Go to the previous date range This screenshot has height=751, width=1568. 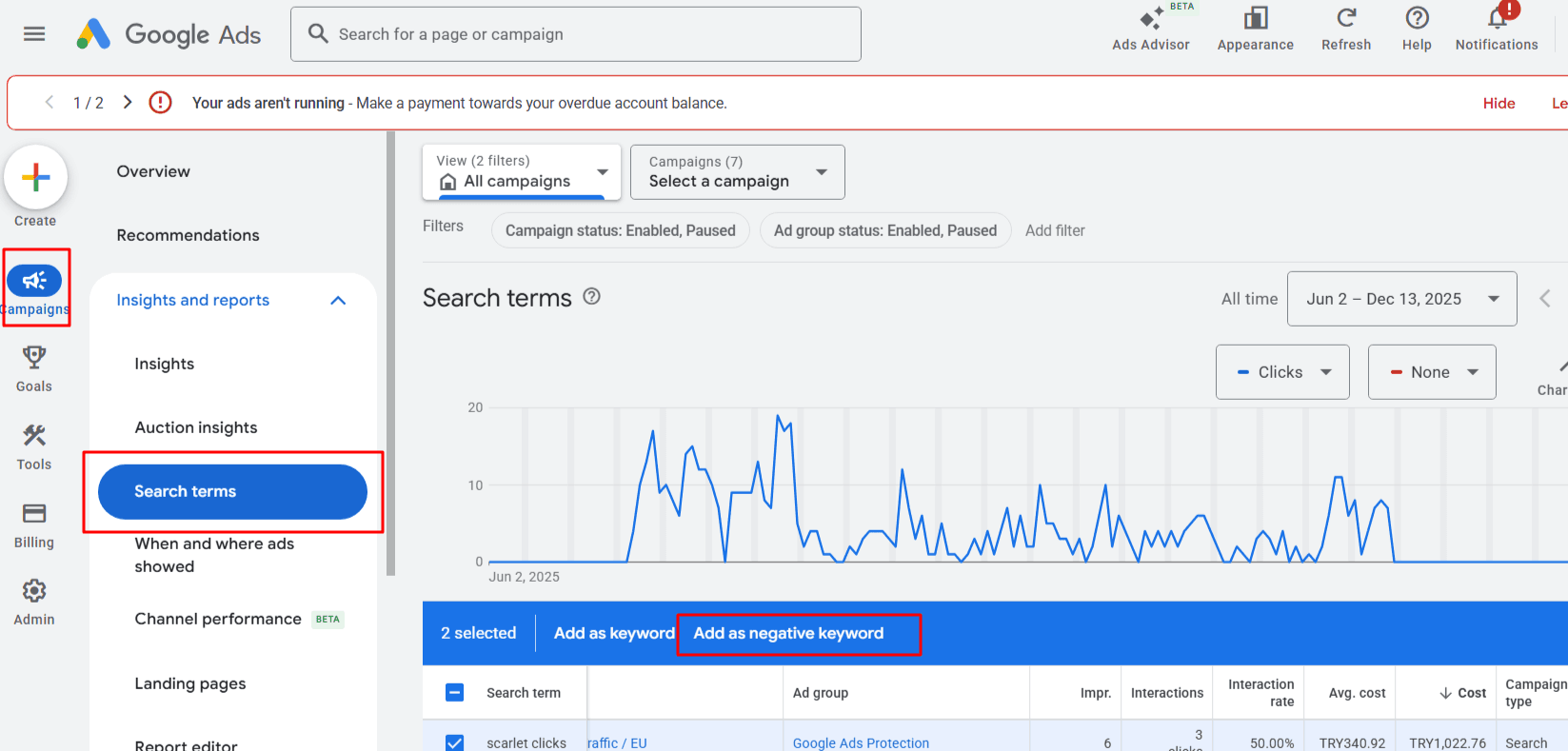[1545, 299]
